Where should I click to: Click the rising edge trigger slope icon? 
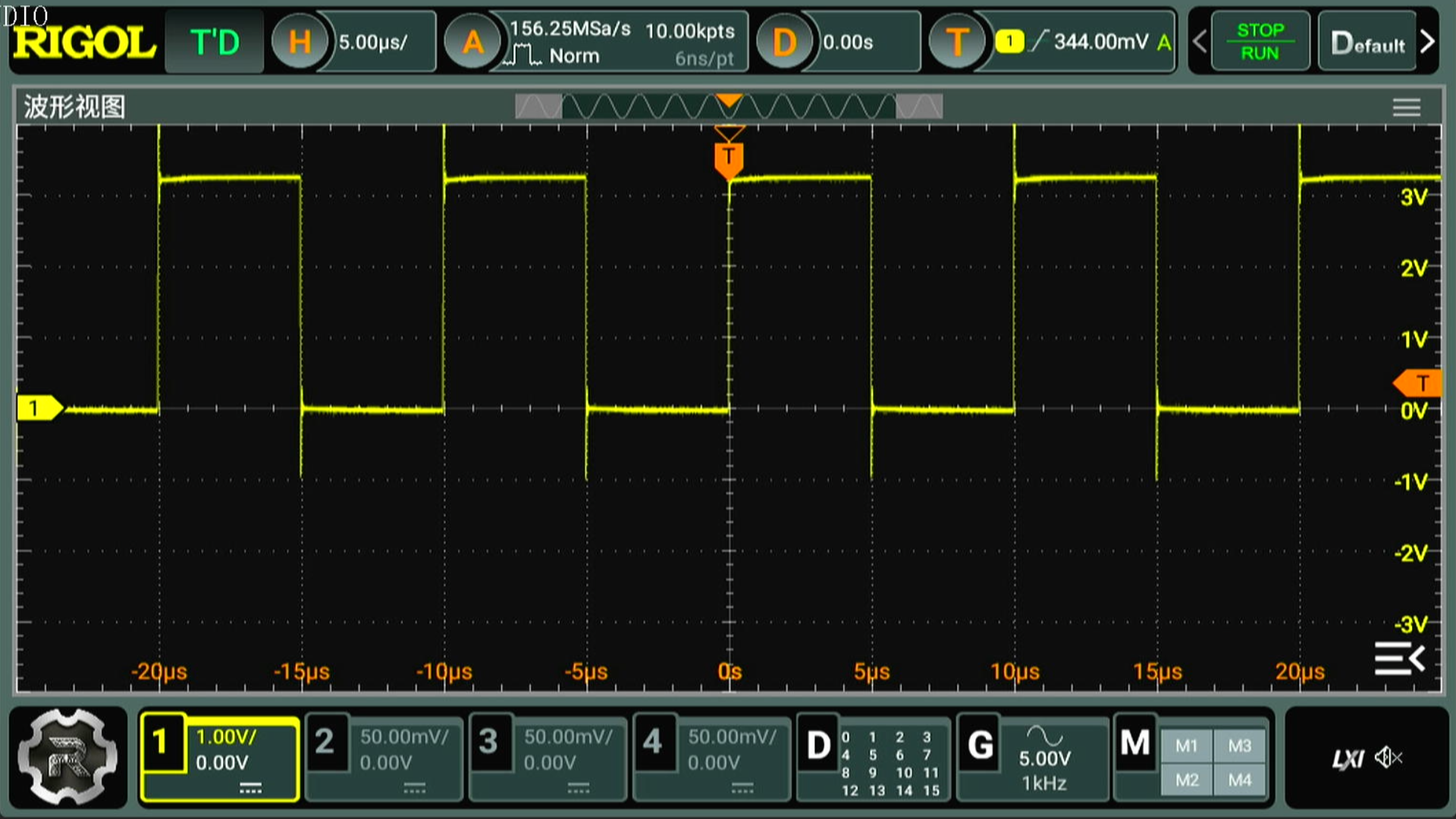[1039, 41]
